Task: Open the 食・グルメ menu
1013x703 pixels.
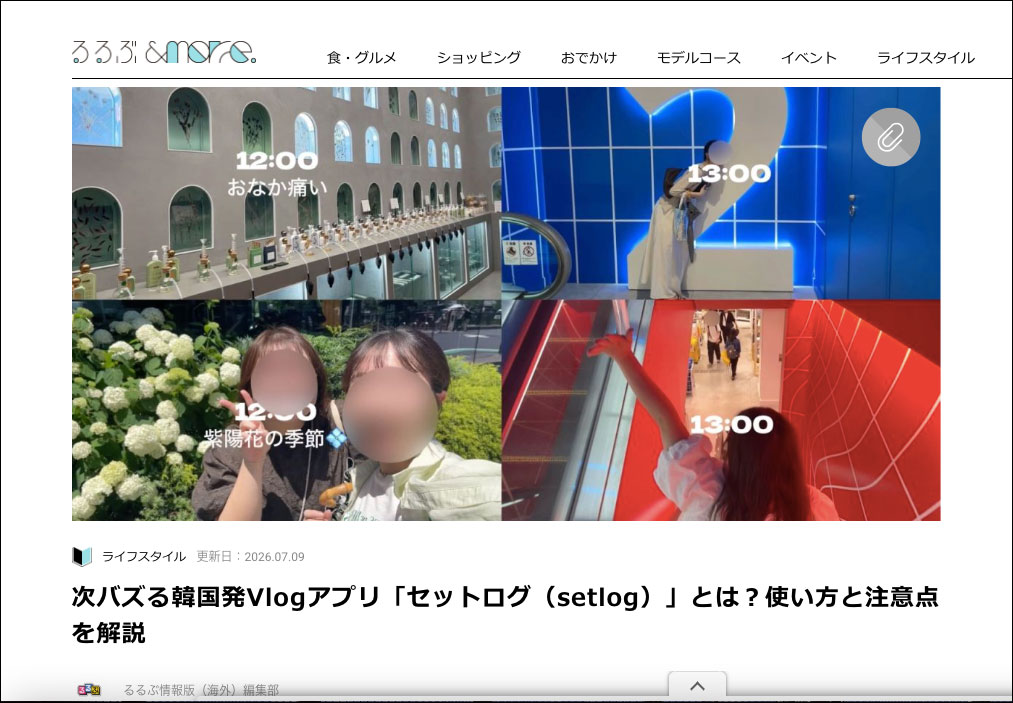Action: click(x=361, y=58)
